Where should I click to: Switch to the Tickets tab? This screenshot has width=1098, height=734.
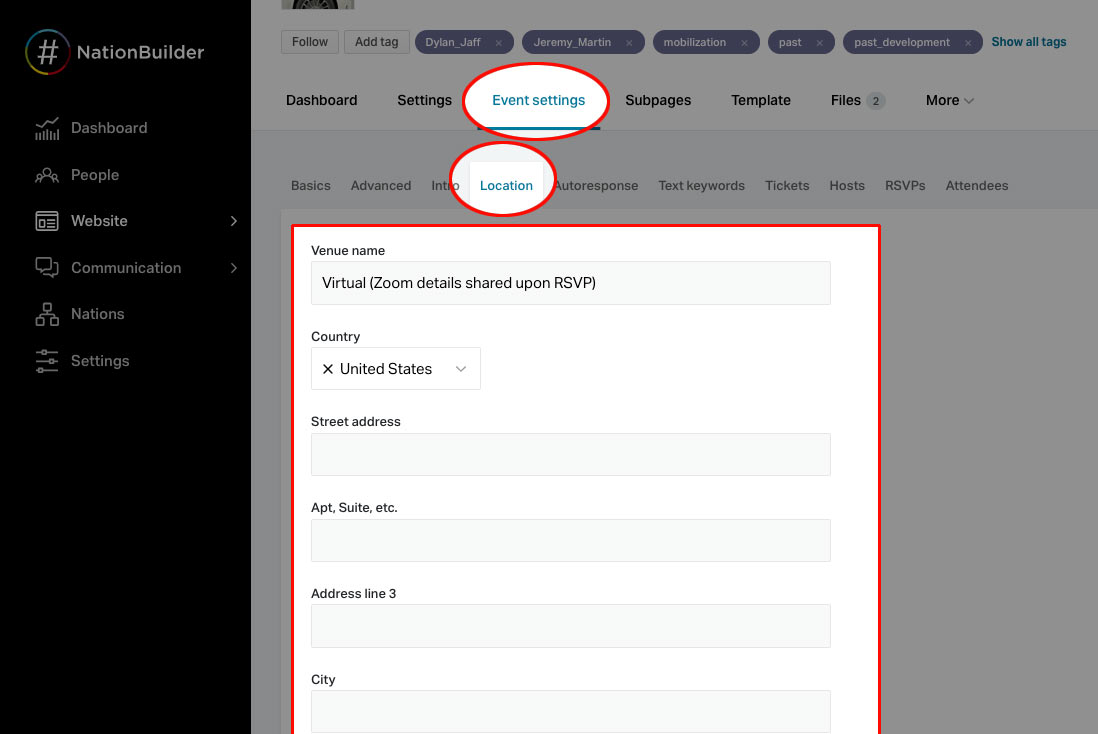coord(787,185)
